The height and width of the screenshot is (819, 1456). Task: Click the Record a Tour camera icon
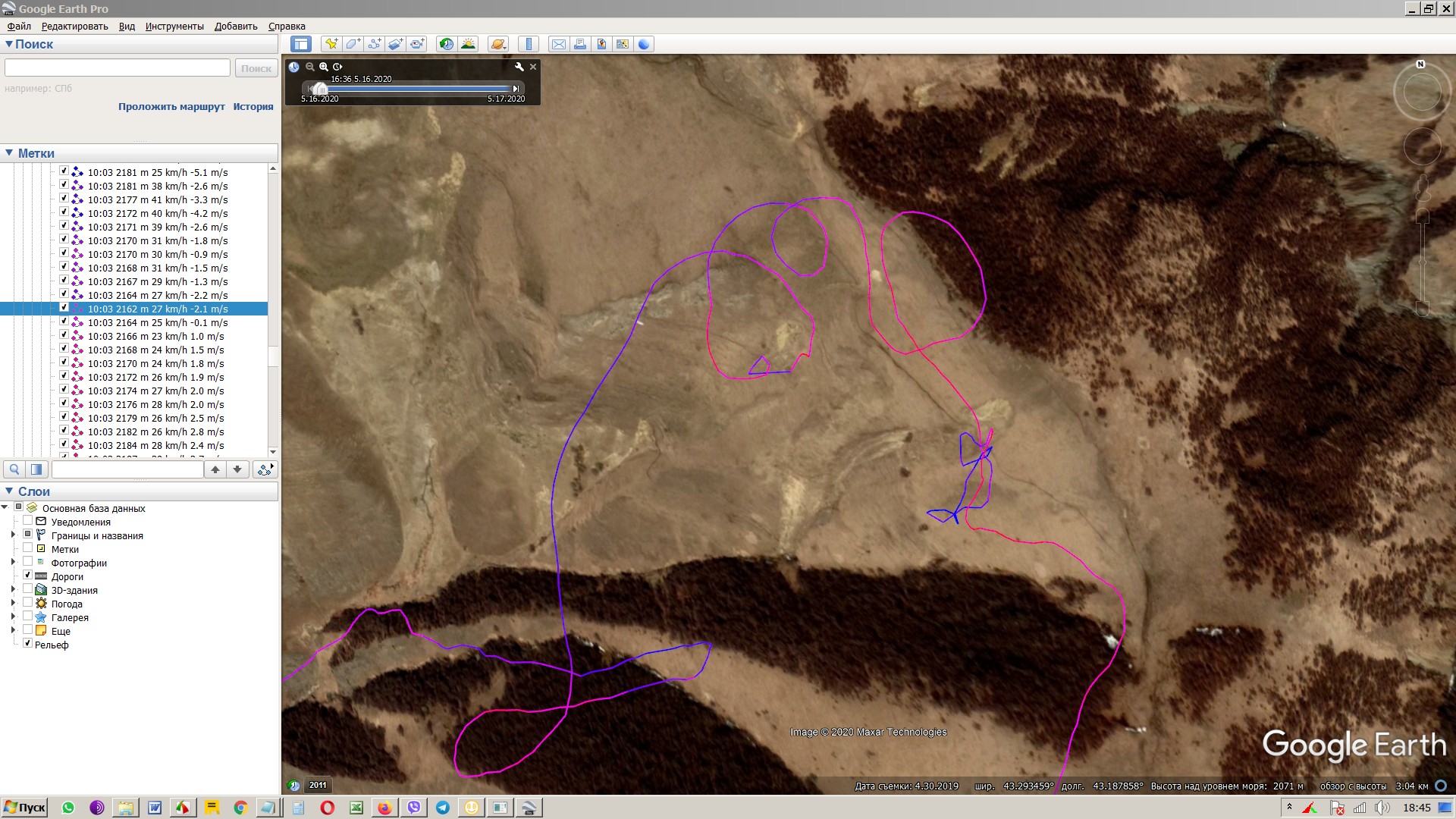416,44
